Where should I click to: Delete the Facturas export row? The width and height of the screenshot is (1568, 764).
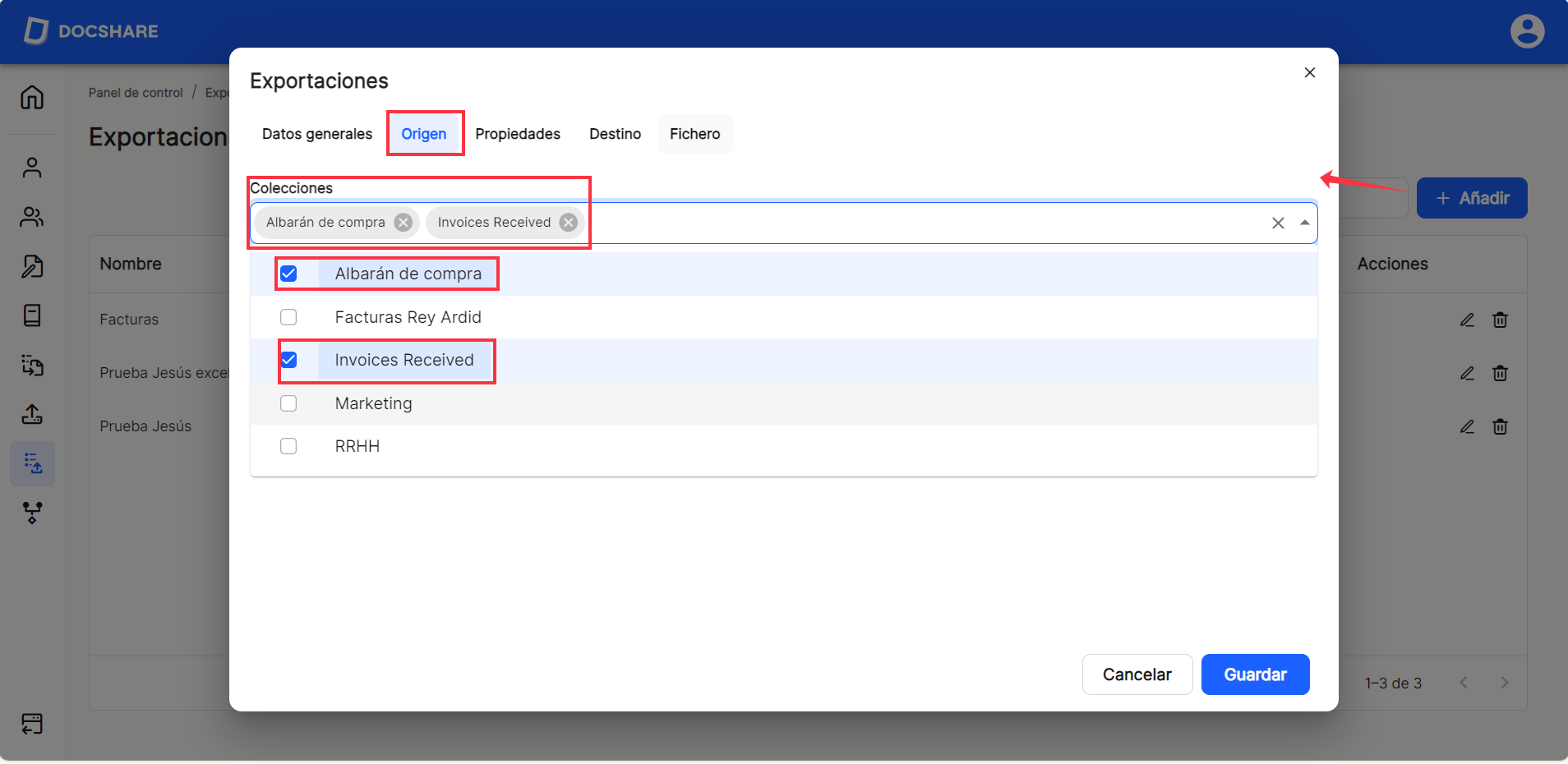(x=1500, y=320)
